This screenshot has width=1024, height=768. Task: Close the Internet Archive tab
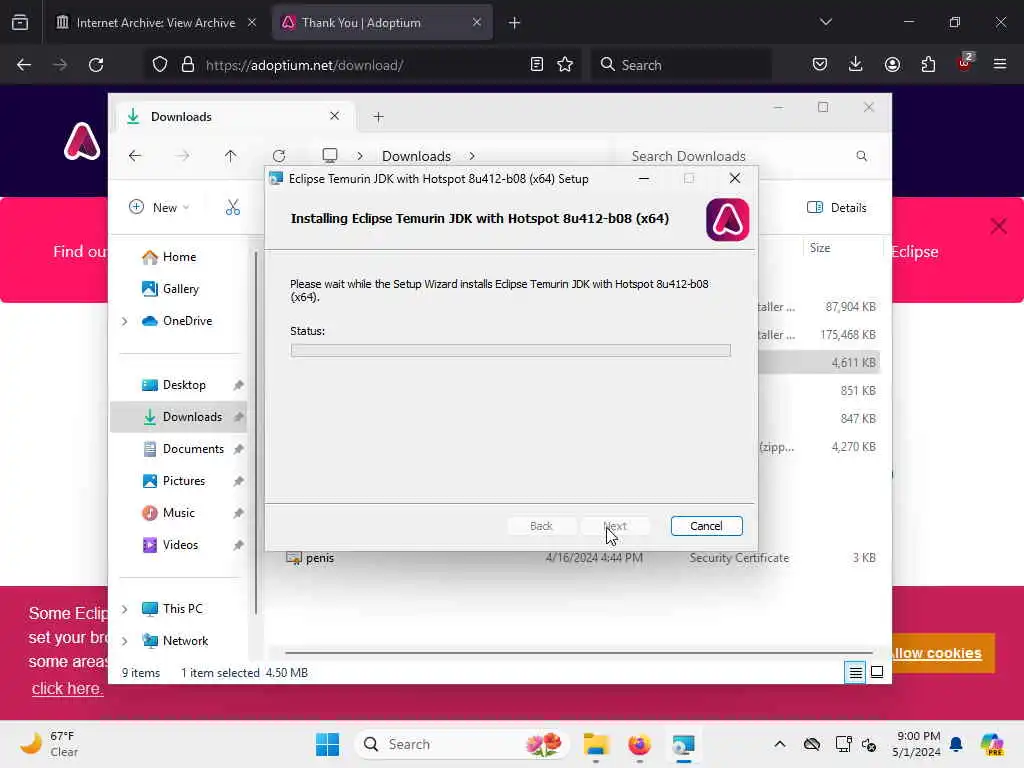pyautogui.click(x=252, y=23)
